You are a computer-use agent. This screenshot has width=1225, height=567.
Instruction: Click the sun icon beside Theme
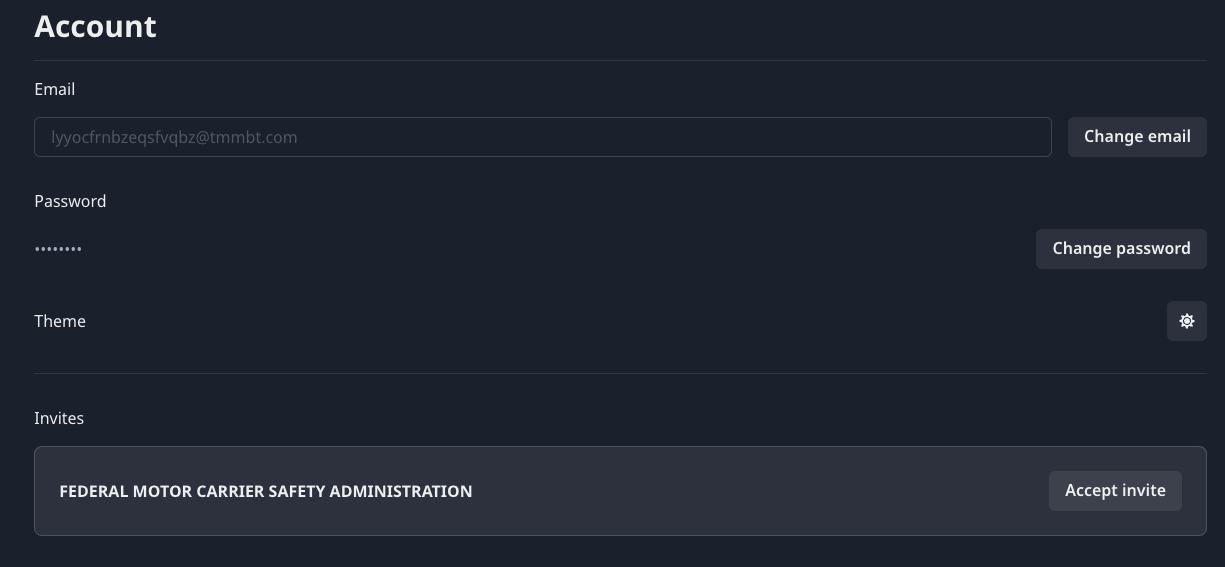1186,321
